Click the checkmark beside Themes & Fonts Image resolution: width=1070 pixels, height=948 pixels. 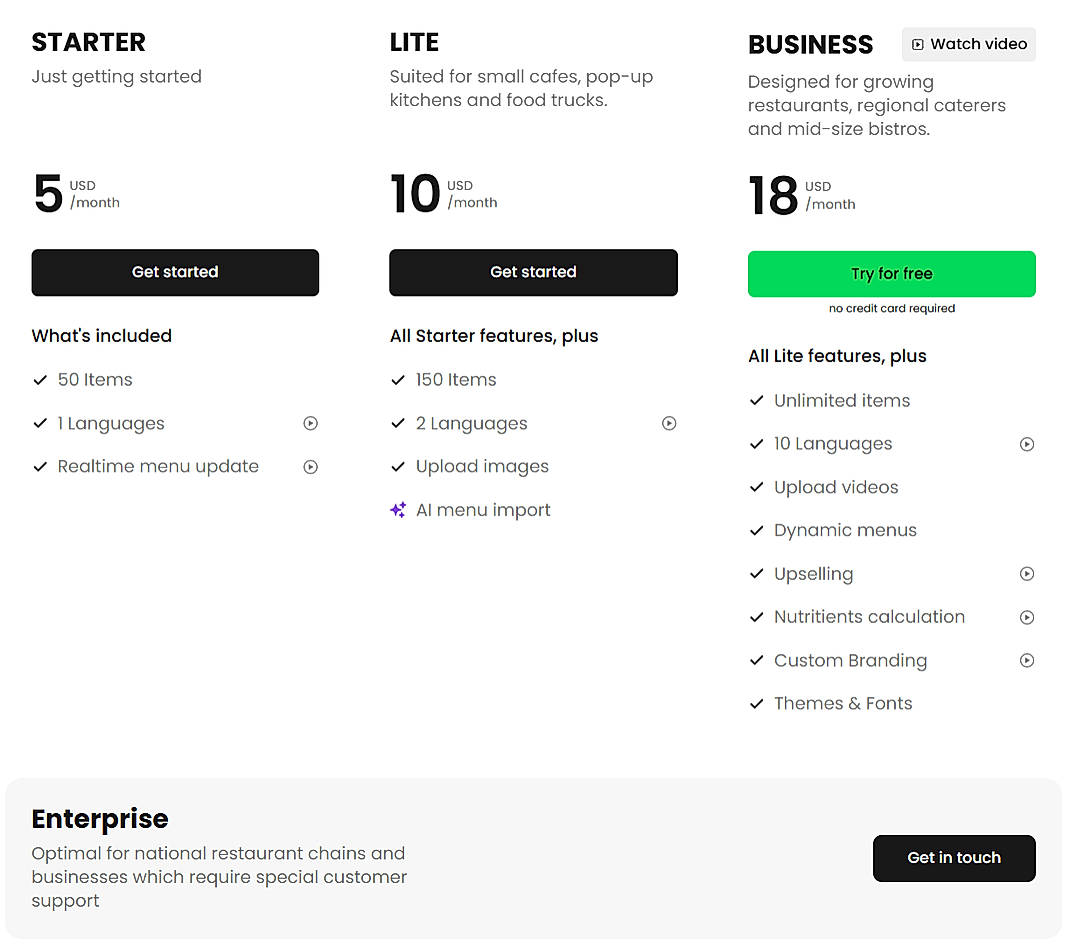pyautogui.click(x=757, y=703)
